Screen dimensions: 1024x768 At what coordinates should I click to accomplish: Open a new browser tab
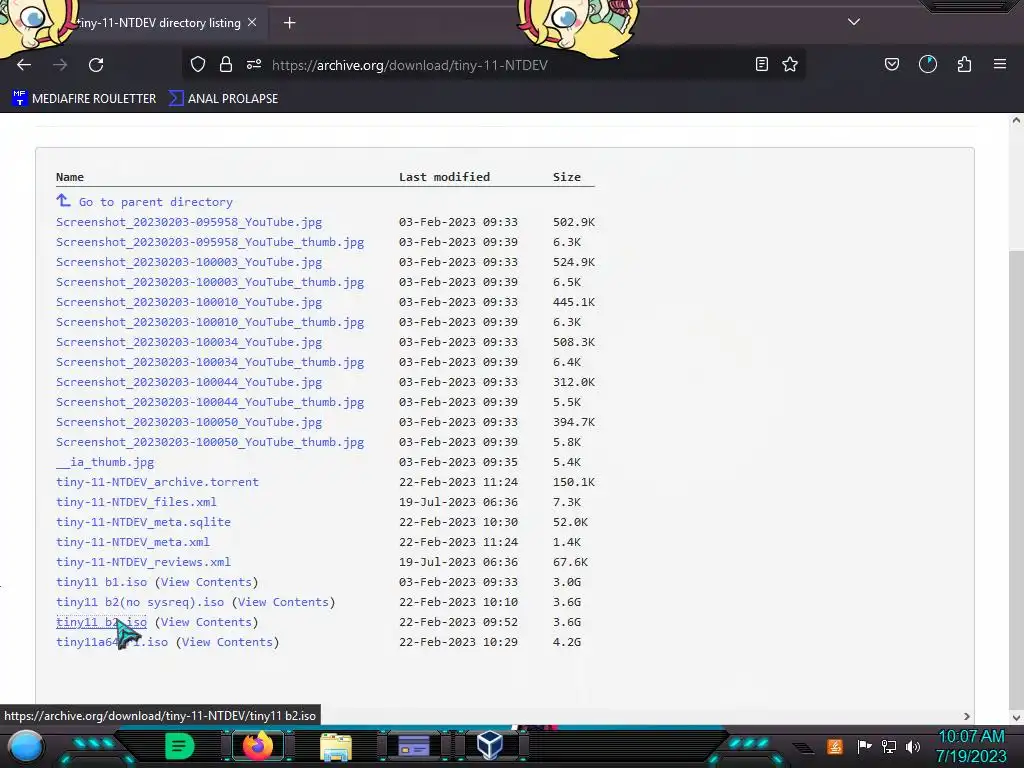(x=289, y=23)
